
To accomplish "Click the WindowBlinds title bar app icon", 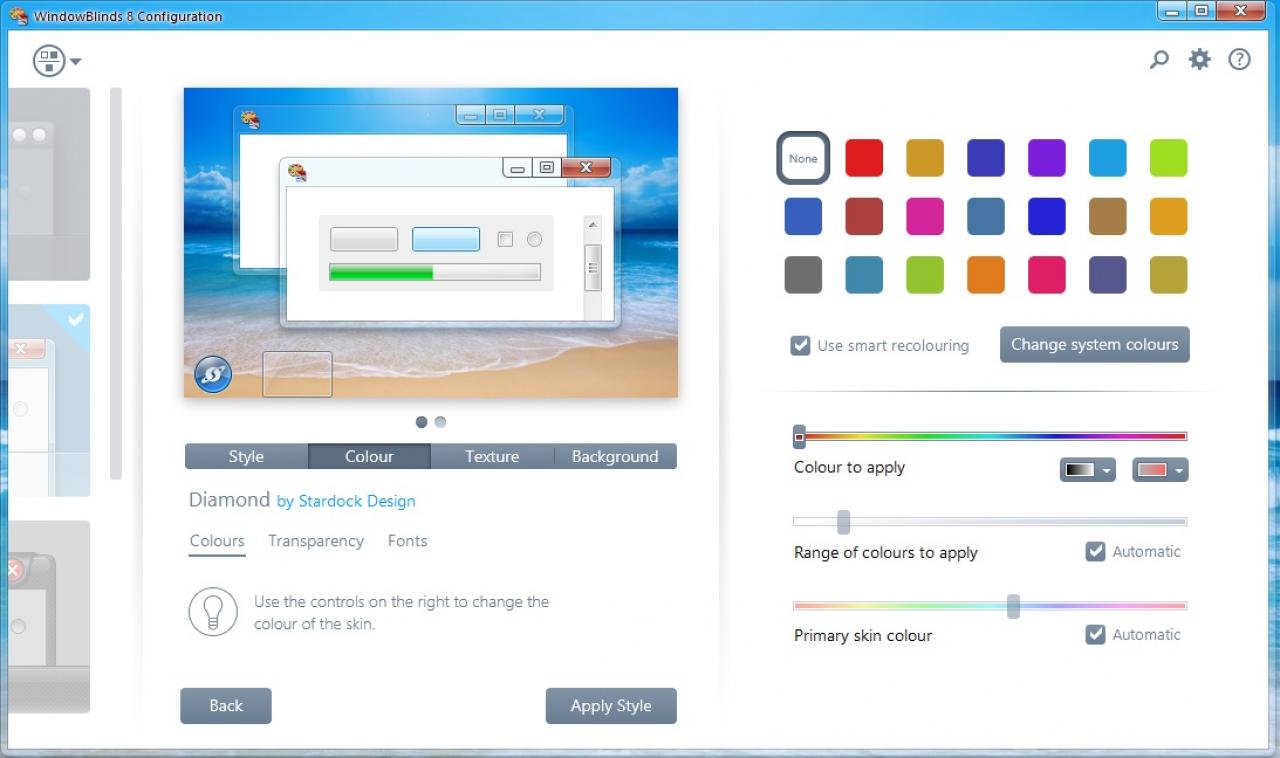I will pos(18,15).
